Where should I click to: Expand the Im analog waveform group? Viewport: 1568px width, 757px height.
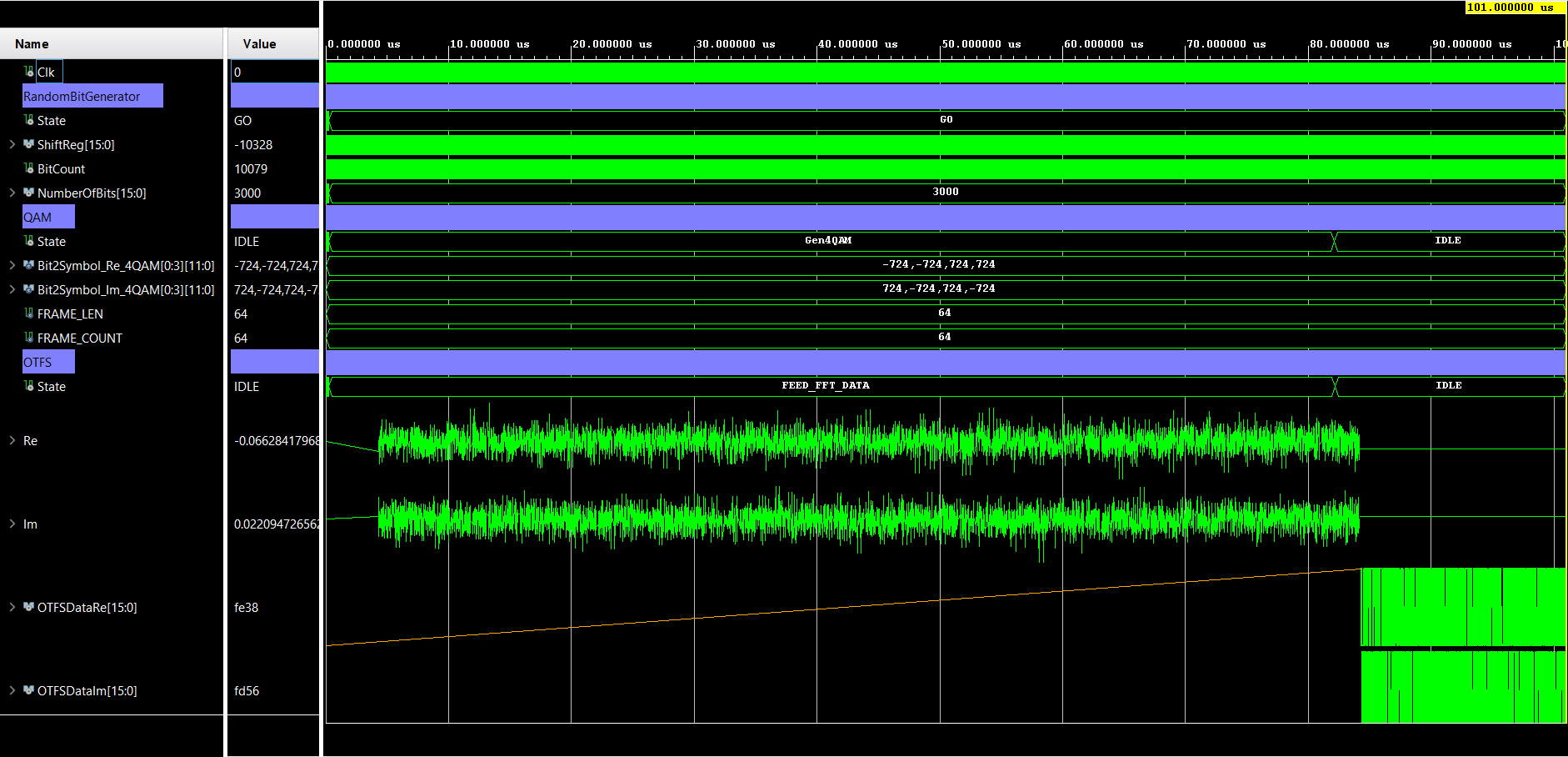(x=12, y=524)
